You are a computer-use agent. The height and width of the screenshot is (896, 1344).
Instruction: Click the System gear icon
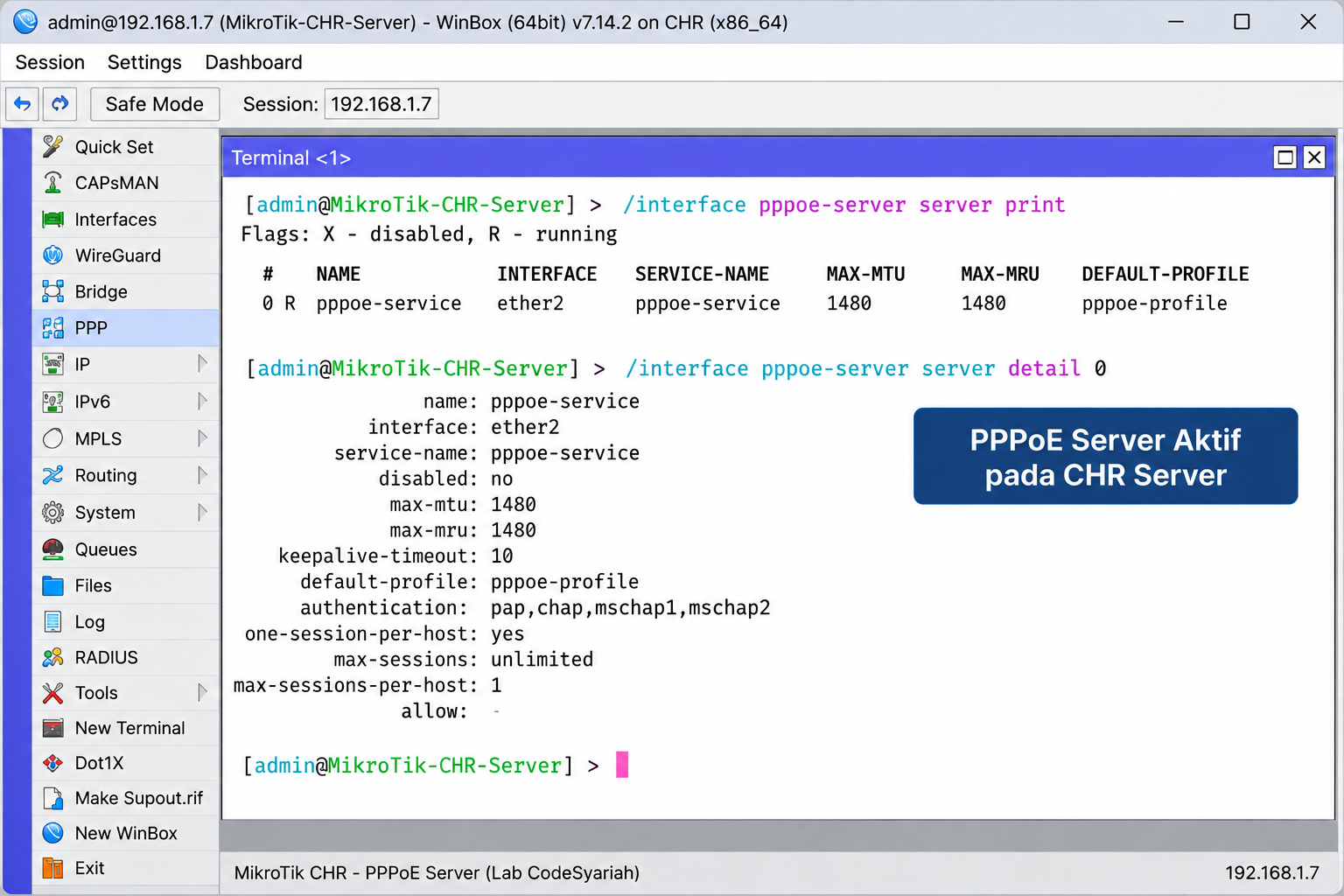point(52,512)
